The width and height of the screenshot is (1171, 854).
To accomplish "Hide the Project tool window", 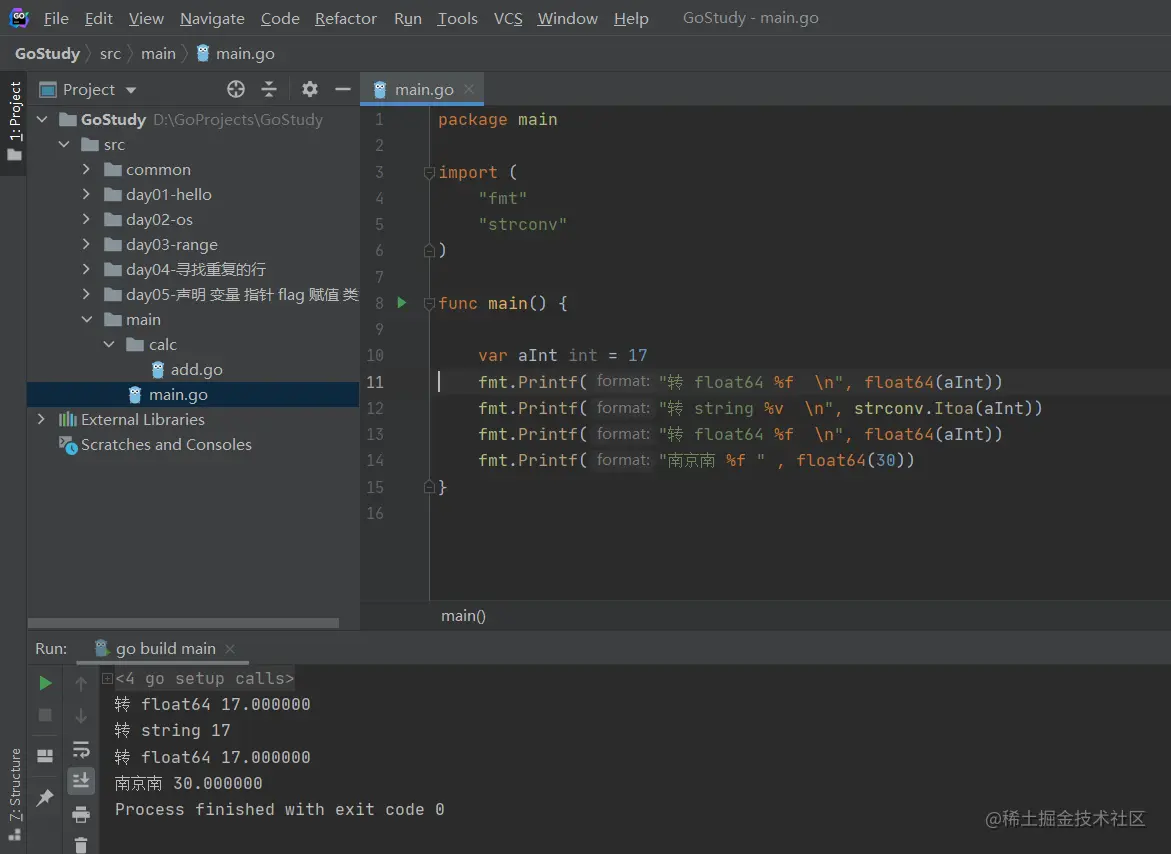I will click(343, 90).
